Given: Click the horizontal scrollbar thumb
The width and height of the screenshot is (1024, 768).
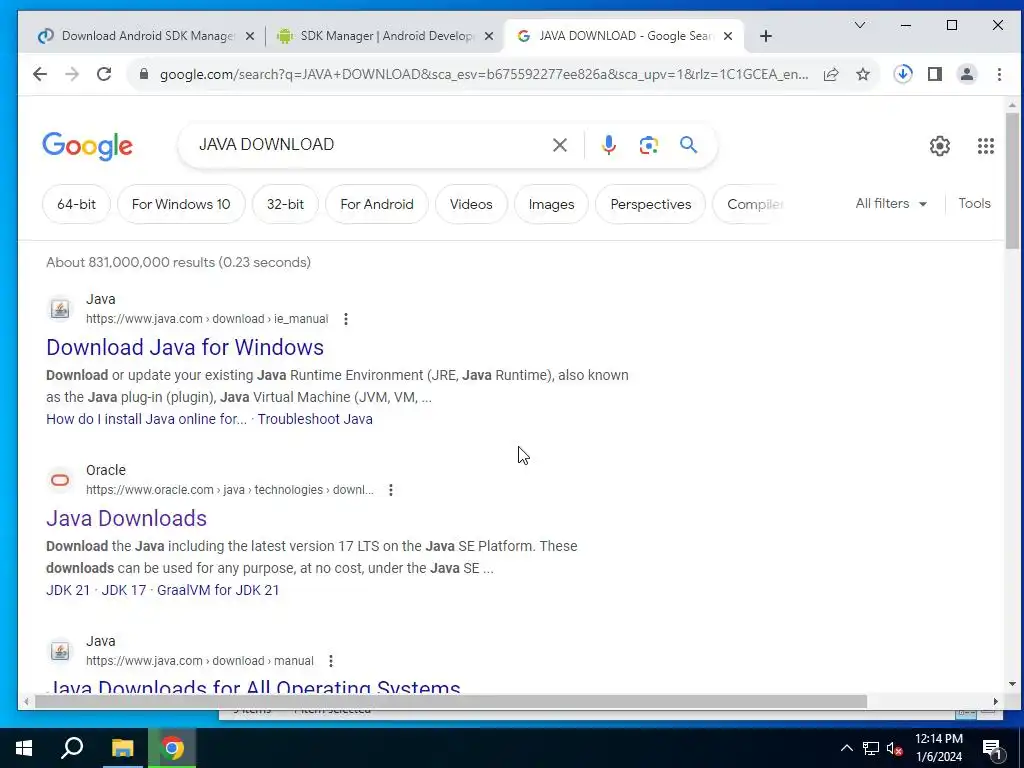Looking at the screenshot, I should coord(451,701).
